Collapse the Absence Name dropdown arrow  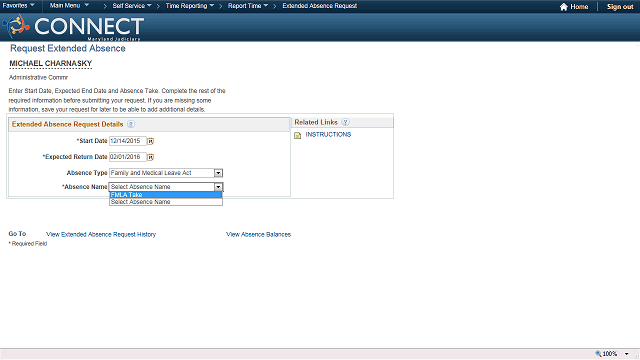(218, 187)
